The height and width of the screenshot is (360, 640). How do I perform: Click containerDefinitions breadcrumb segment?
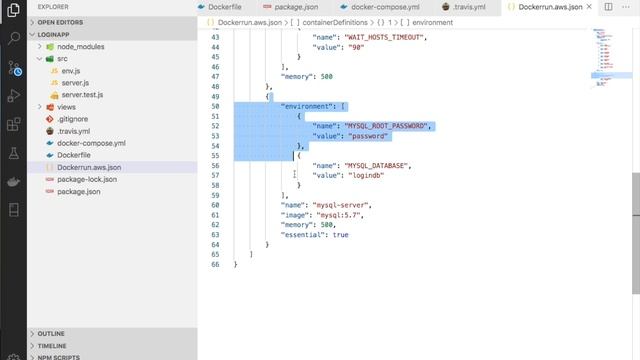click(x=335, y=22)
